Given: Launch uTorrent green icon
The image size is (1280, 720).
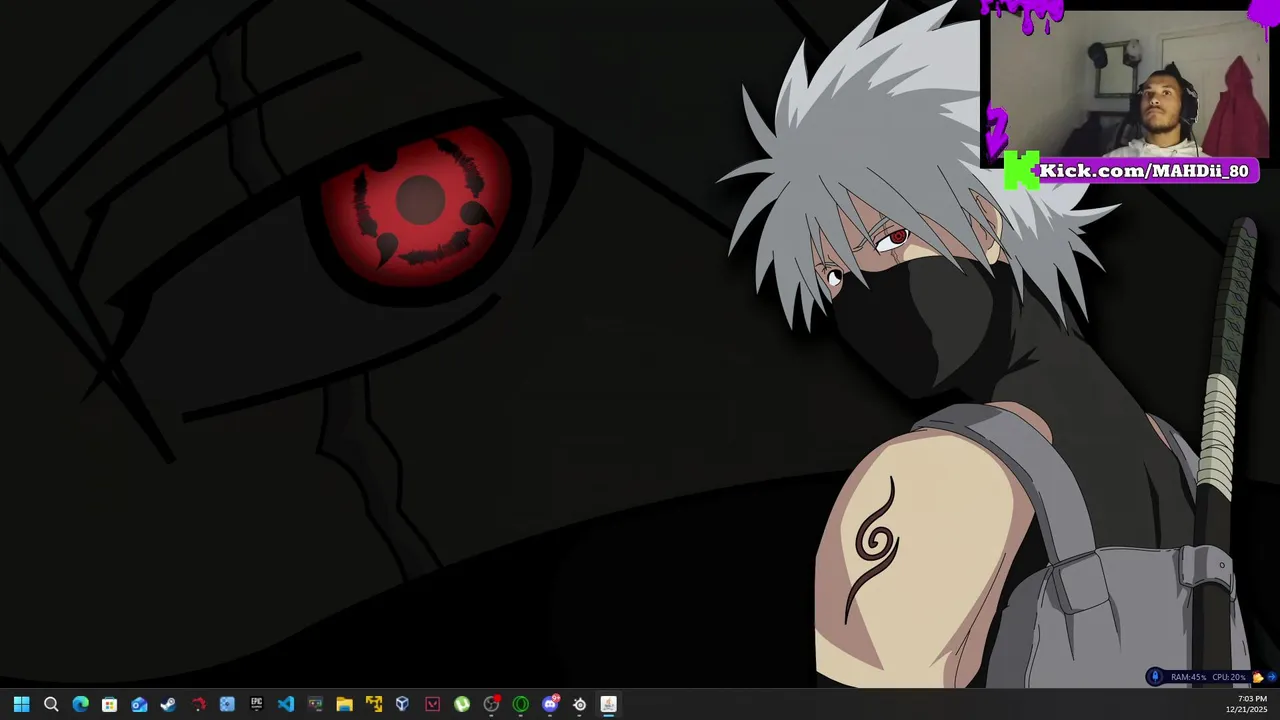Looking at the screenshot, I should [462, 705].
